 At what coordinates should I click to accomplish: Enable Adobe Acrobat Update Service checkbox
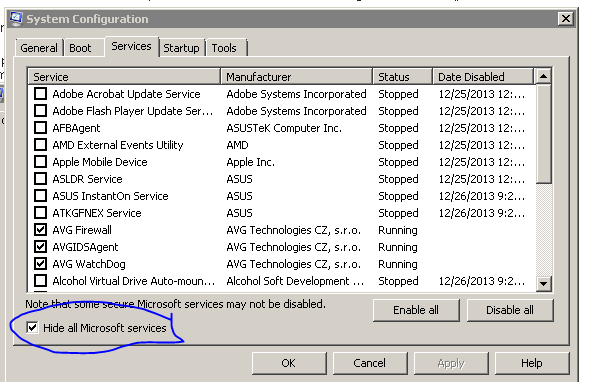point(41,94)
